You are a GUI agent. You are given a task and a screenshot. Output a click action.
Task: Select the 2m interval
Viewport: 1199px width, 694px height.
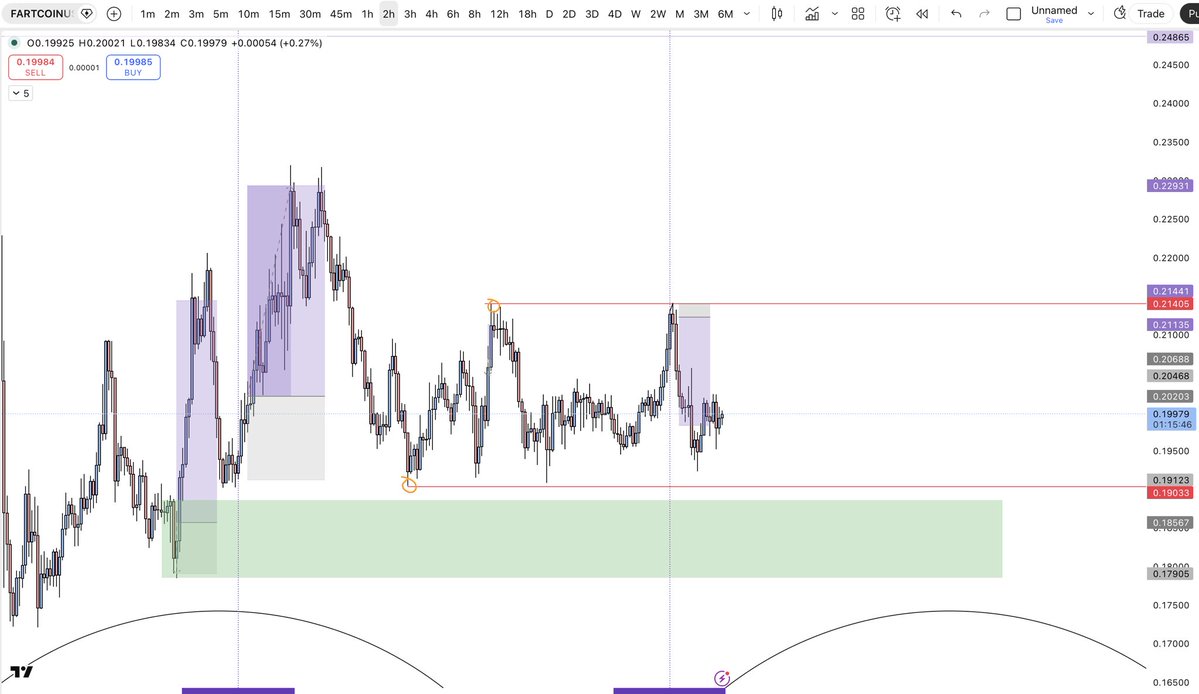tap(172, 14)
